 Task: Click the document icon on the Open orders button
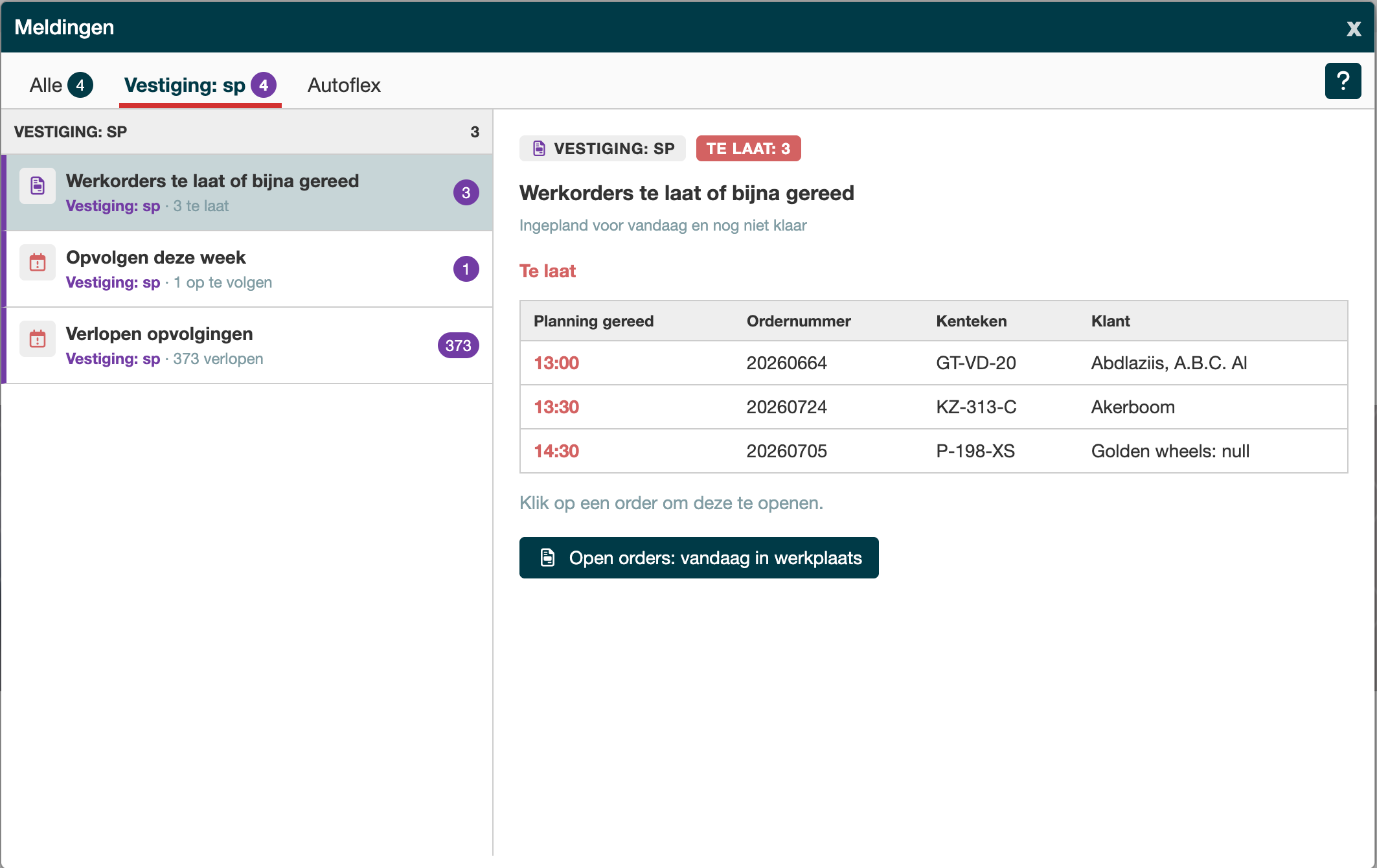tap(547, 558)
